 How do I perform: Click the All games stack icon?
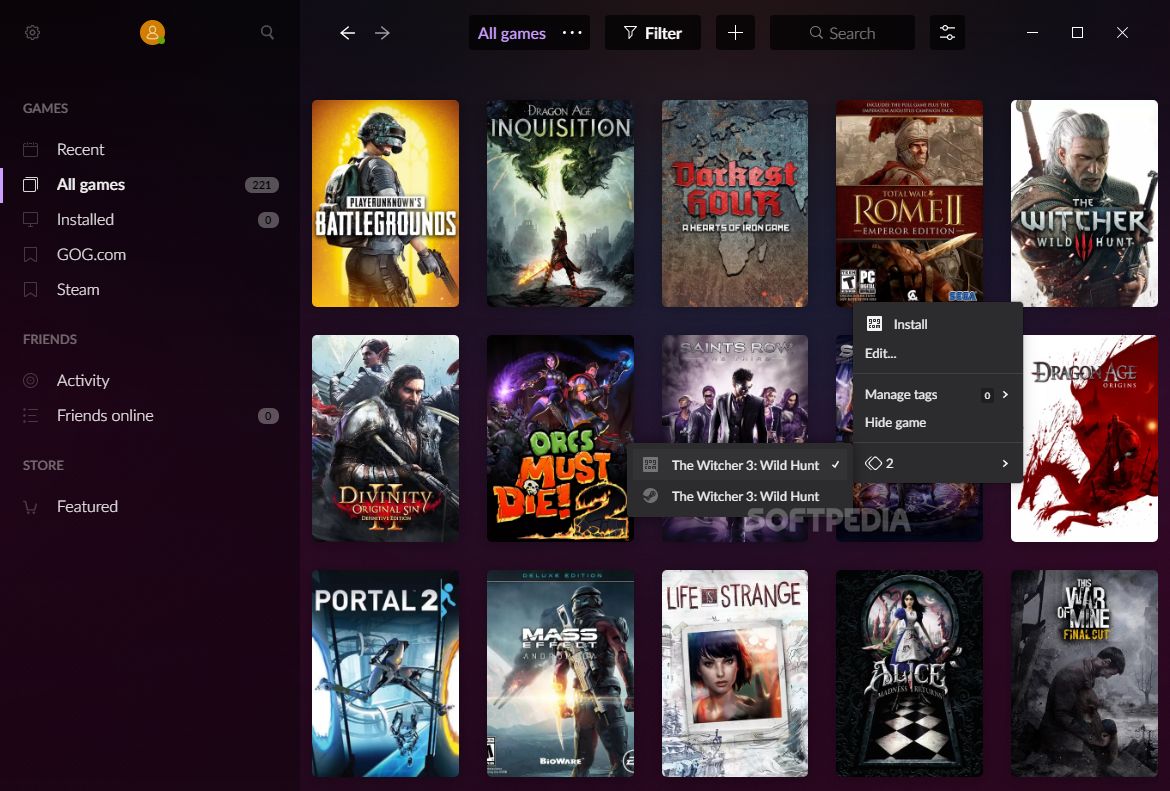point(31,184)
